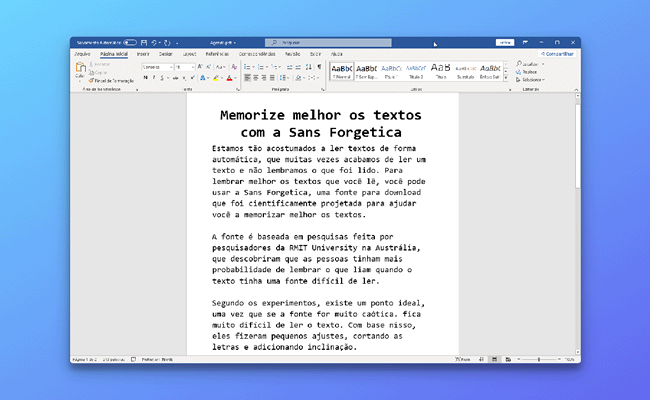
Task: Open the font size dropdown
Action: pyautogui.click(x=193, y=67)
